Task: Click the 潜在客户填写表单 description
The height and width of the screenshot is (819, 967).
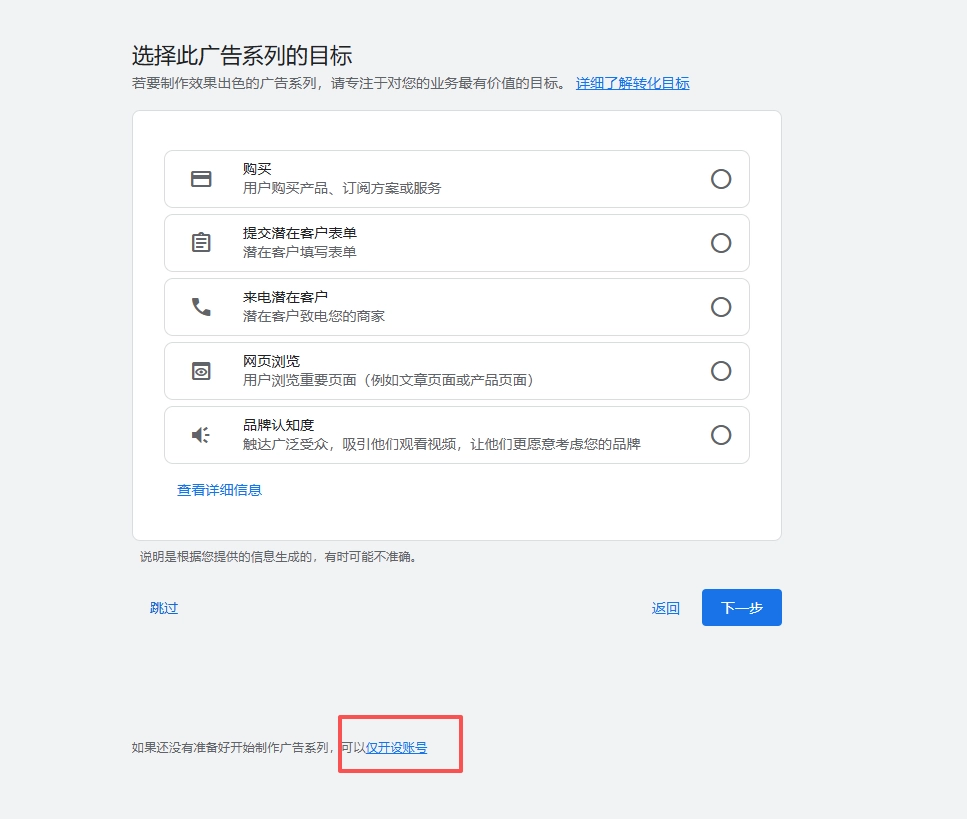Action: pos(300,252)
